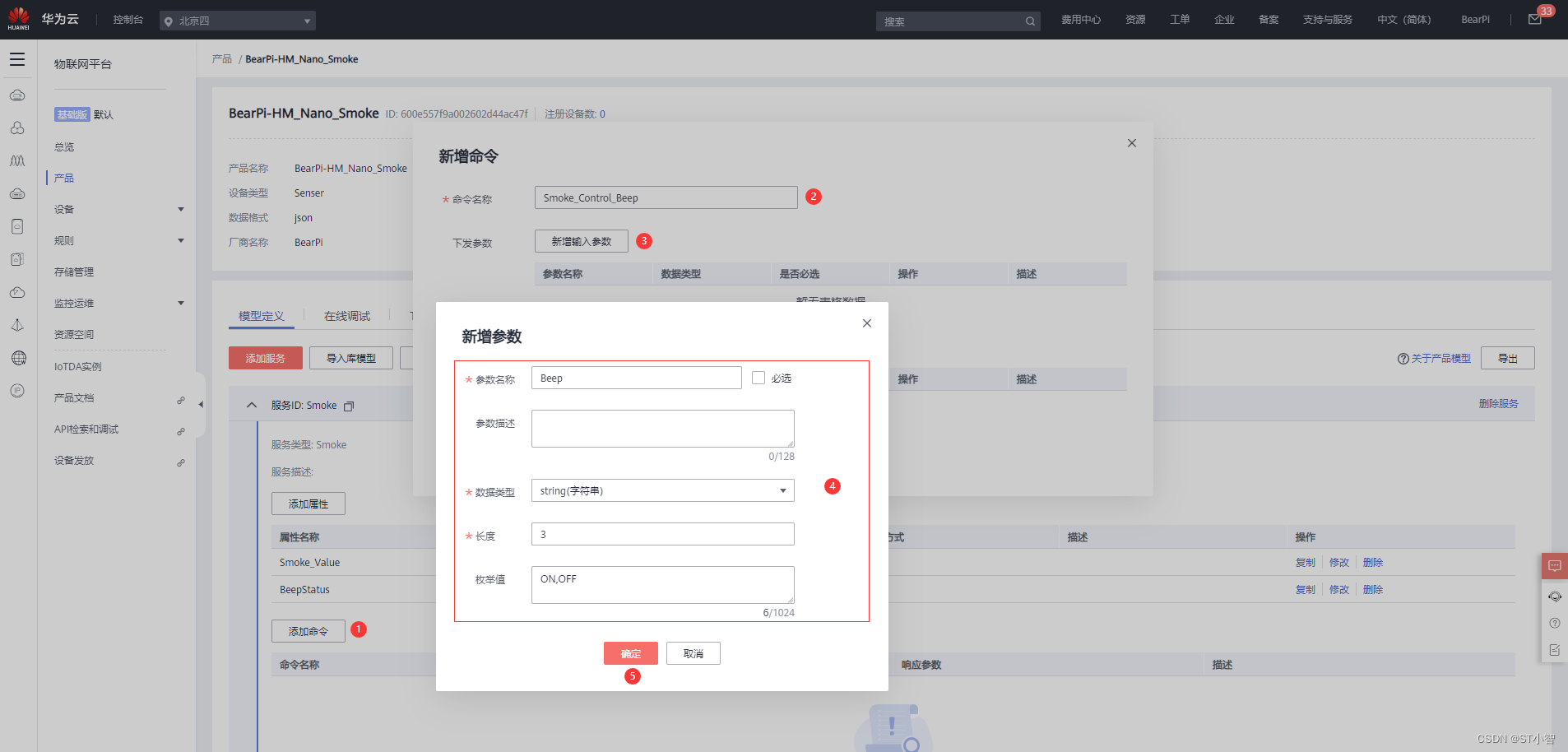Click the 确定 button in 新增参数
The image size is (1568, 752).
point(631,653)
